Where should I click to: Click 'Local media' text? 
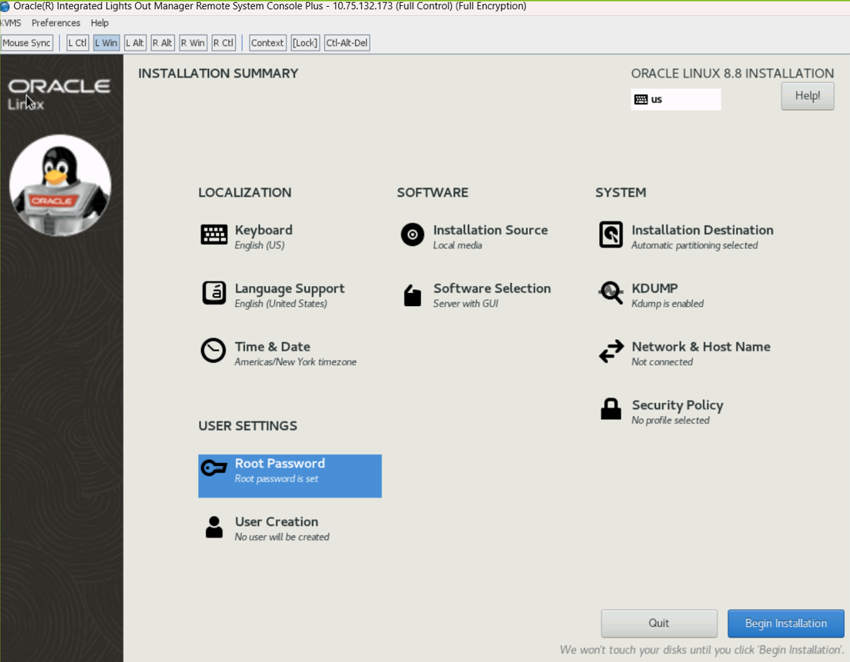458,246
